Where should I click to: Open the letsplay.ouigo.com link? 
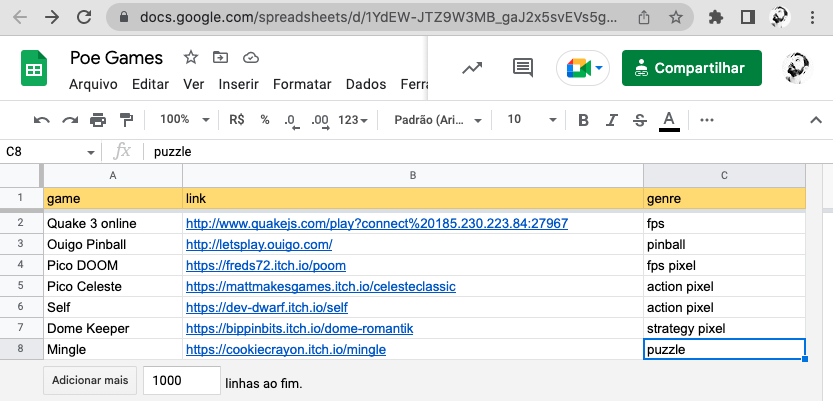[x=259, y=245]
